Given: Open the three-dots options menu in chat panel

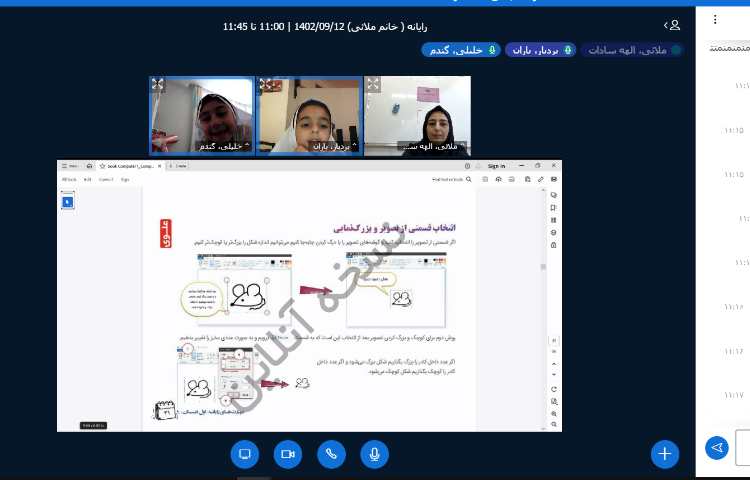Looking at the screenshot, I should (x=715, y=19).
